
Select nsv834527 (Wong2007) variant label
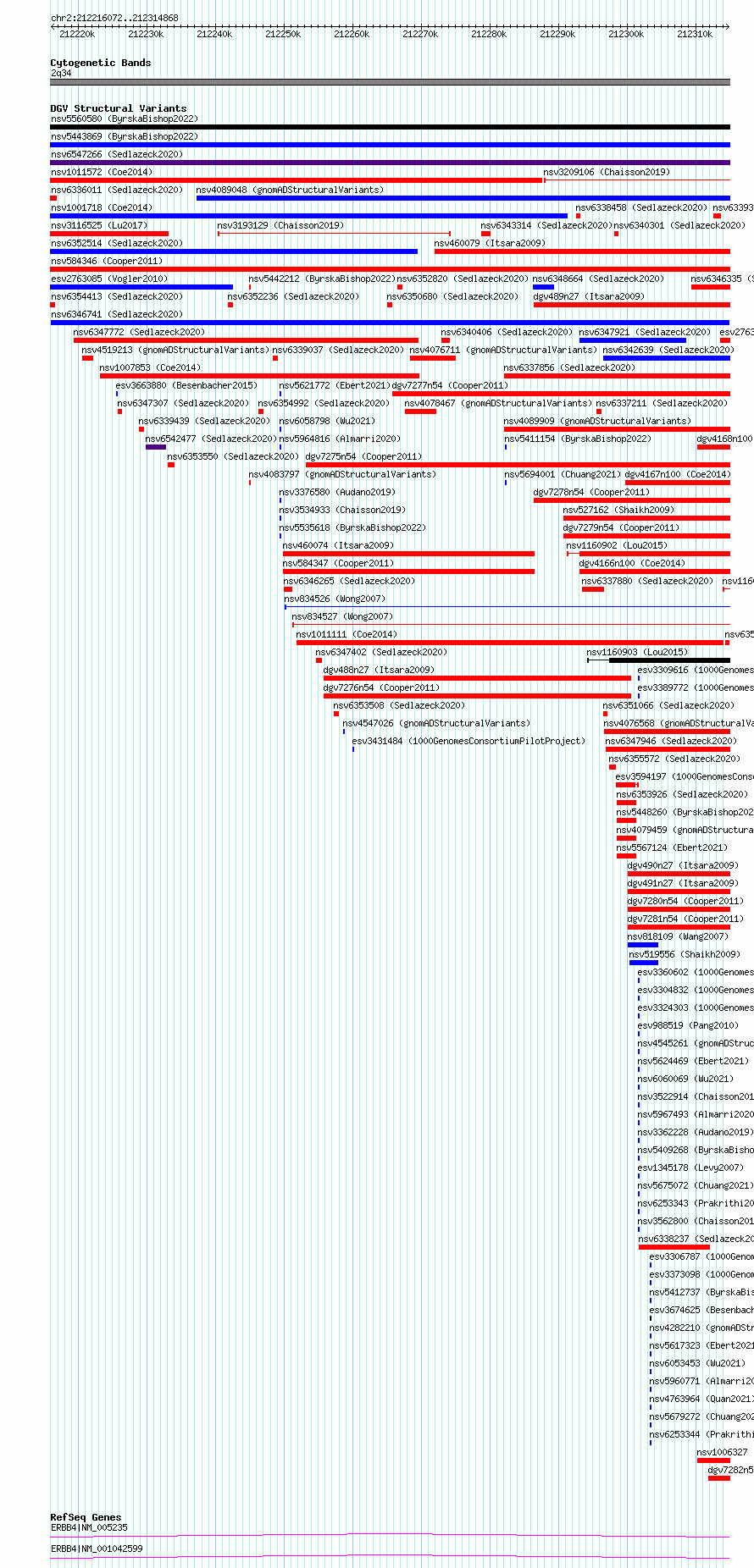[x=342, y=616]
